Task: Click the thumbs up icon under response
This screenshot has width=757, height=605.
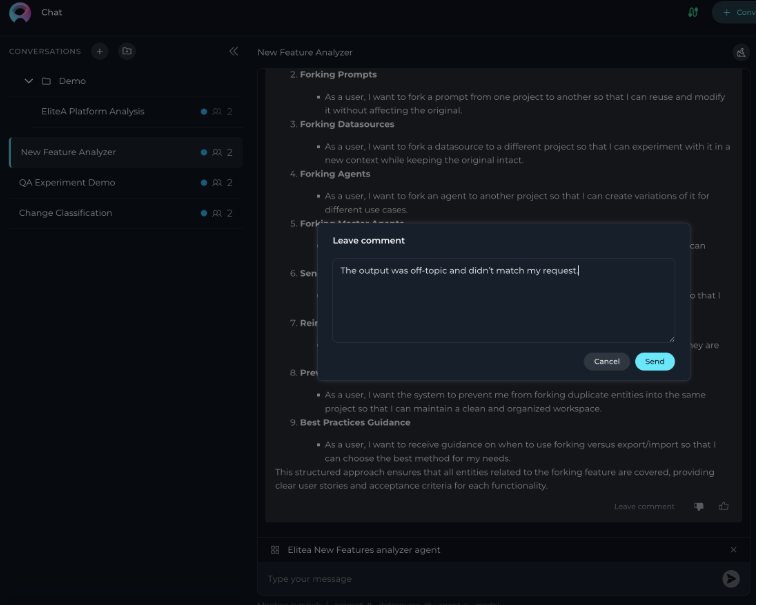Action: click(x=724, y=506)
